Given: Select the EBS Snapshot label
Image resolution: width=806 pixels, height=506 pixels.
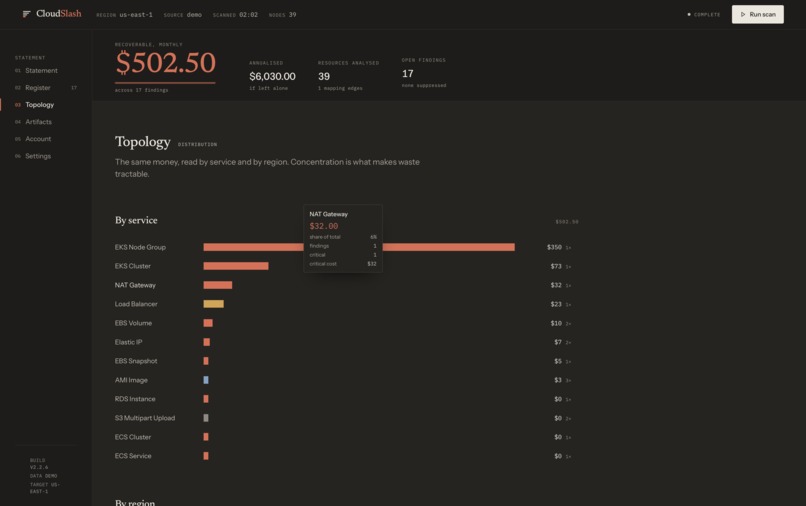Looking at the screenshot, I should coord(136,361).
